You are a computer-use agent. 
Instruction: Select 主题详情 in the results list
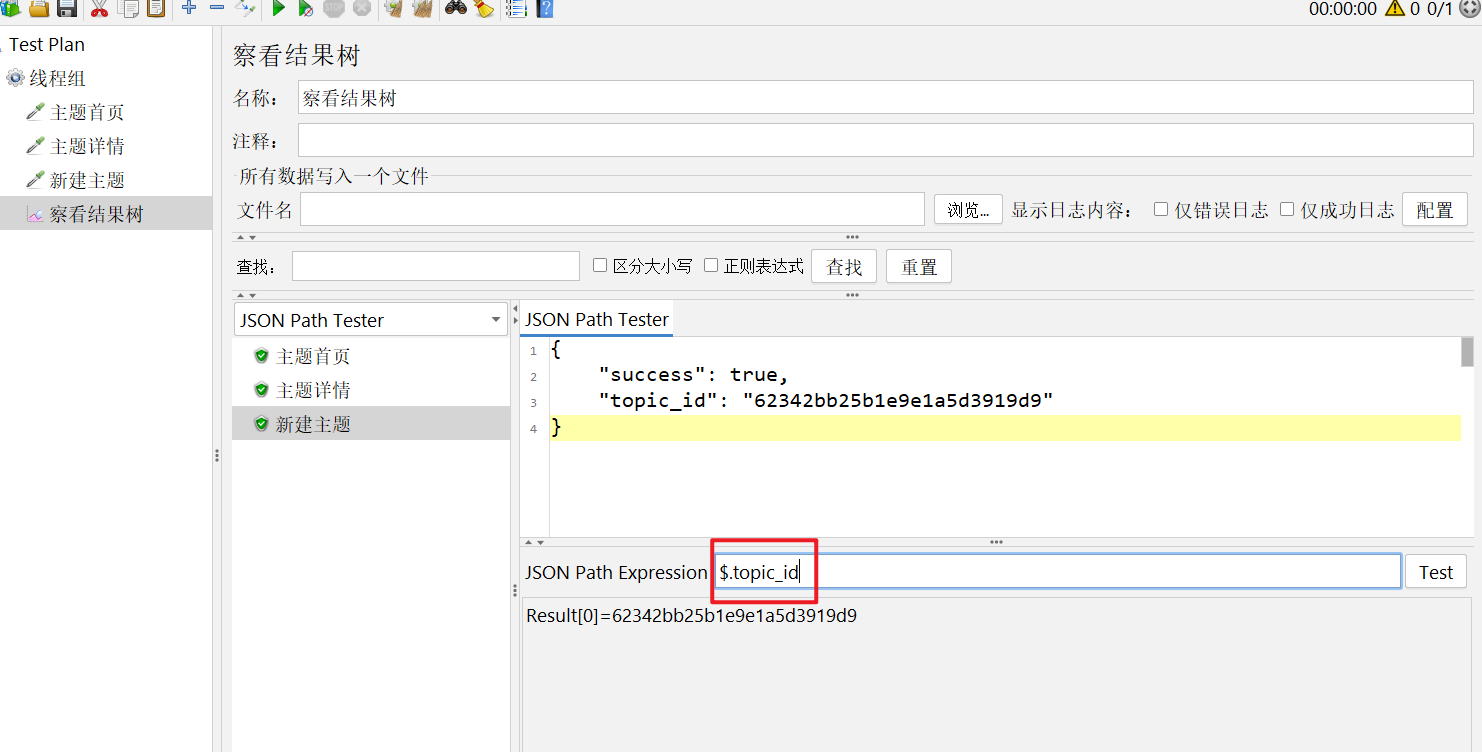(x=313, y=390)
